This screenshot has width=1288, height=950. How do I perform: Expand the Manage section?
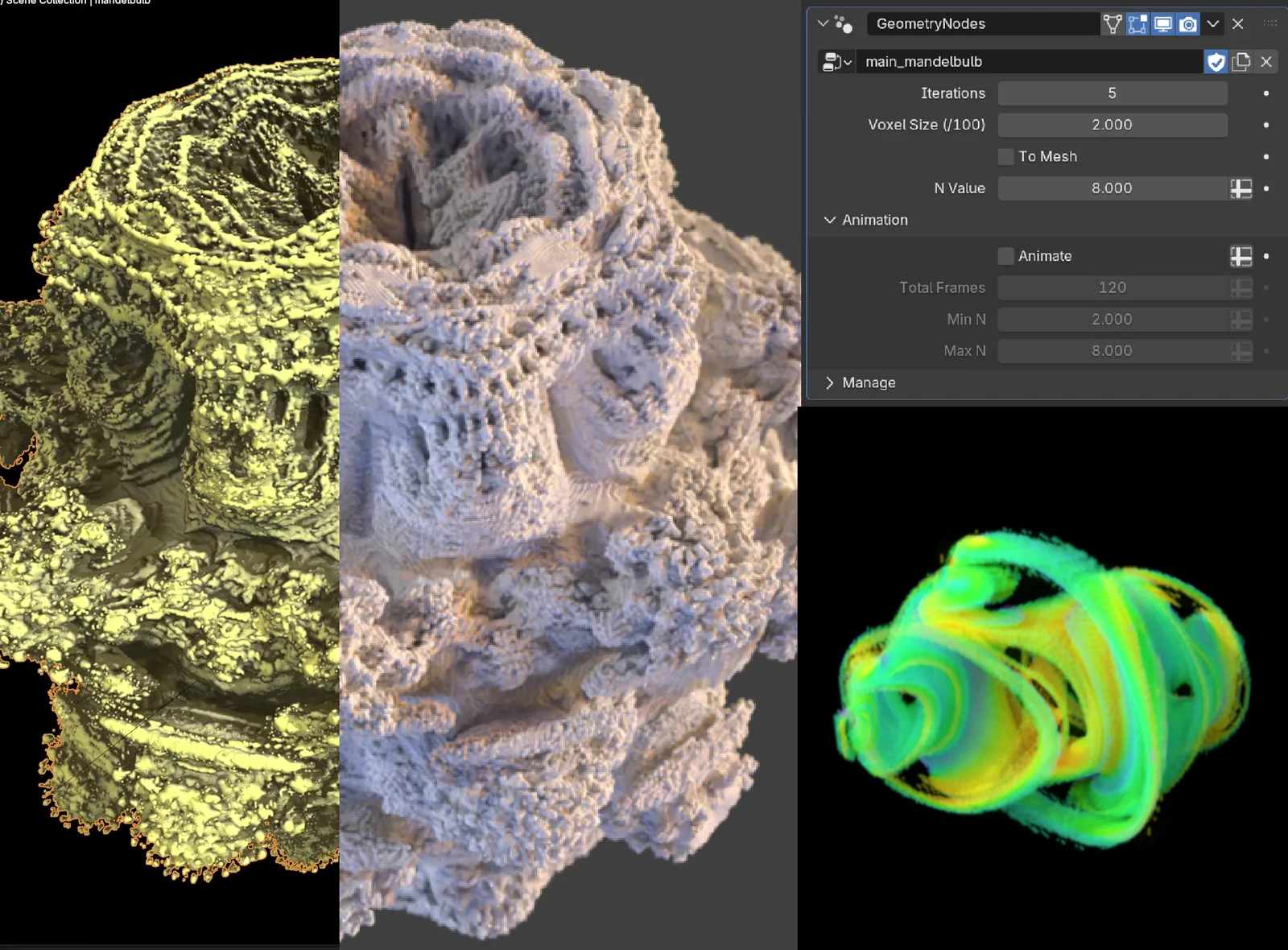click(x=830, y=383)
